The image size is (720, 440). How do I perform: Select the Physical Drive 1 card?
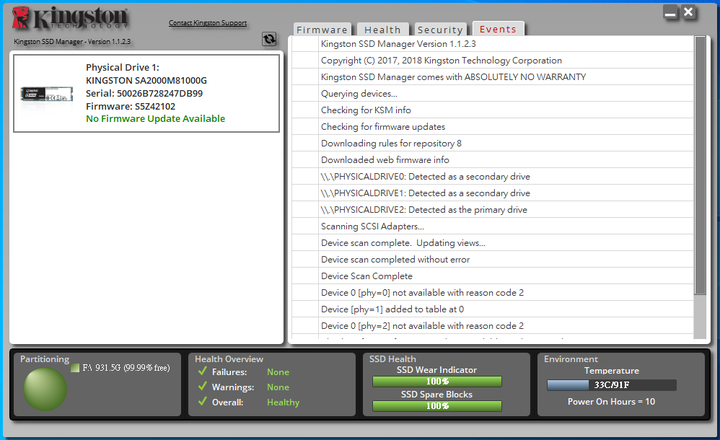pyautogui.click(x=146, y=93)
